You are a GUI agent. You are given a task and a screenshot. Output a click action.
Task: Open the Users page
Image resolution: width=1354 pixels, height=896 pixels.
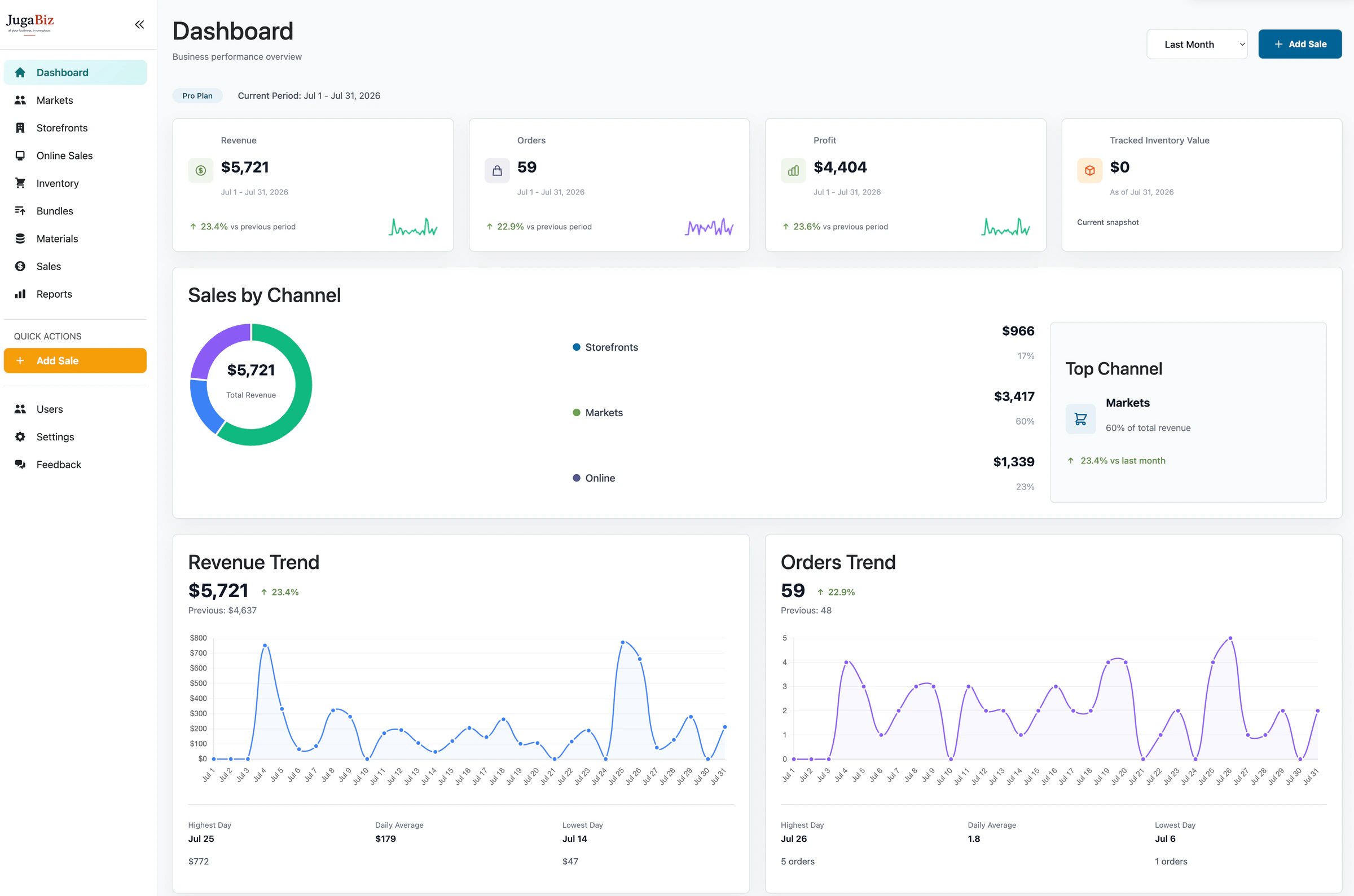[x=75, y=409]
